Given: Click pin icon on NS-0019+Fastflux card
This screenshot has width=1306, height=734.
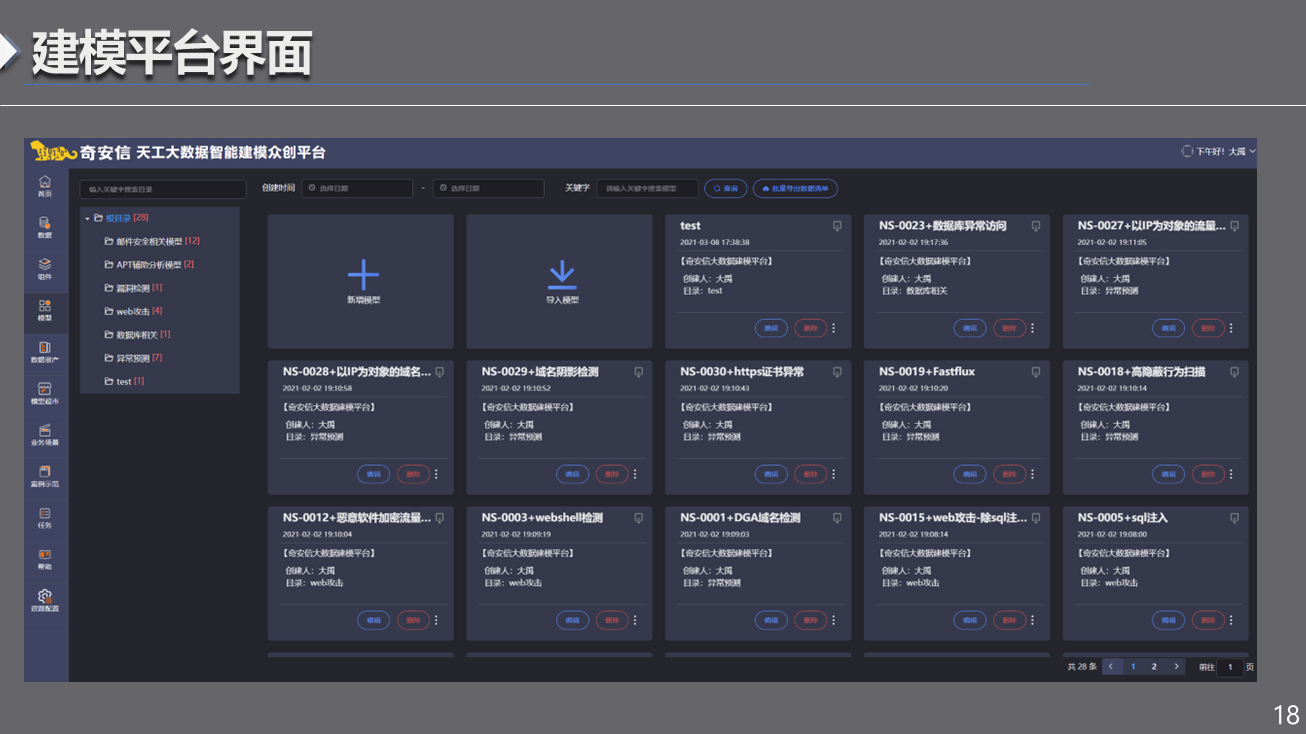Looking at the screenshot, I should click(x=1036, y=372).
